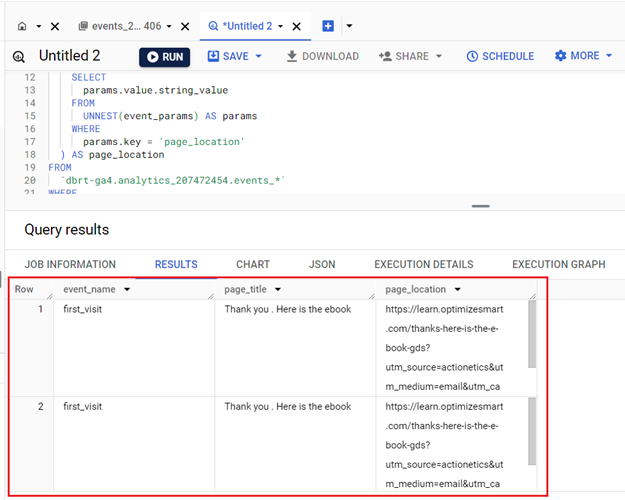Open the EXECUTION GRAPH tab

[559, 264]
